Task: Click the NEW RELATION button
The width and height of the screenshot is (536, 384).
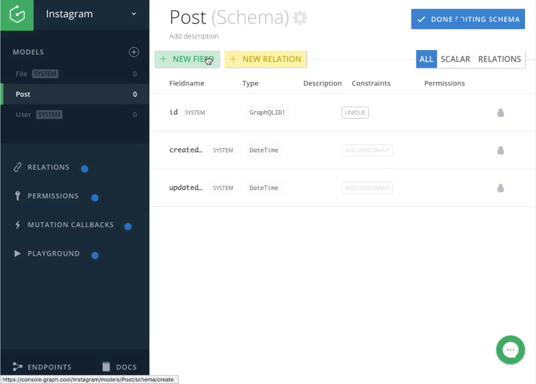Action: (x=266, y=59)
